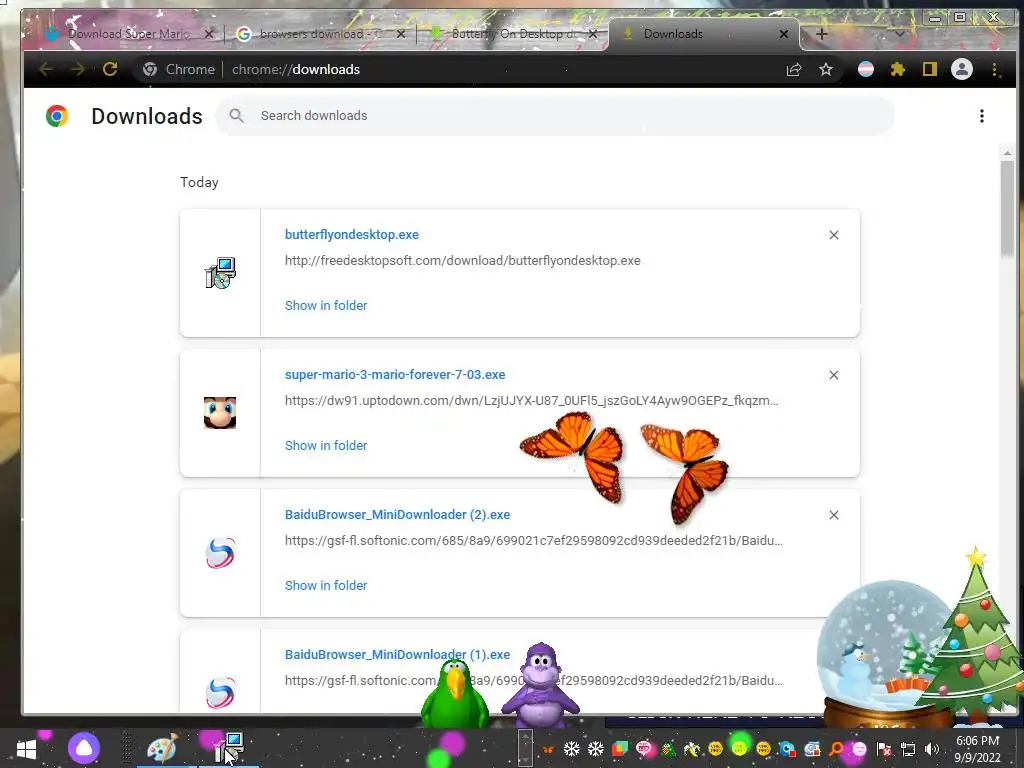The image size is (1024, 768).
Task: Open the Paint palette taskbar icon
Action: (162, 748)
